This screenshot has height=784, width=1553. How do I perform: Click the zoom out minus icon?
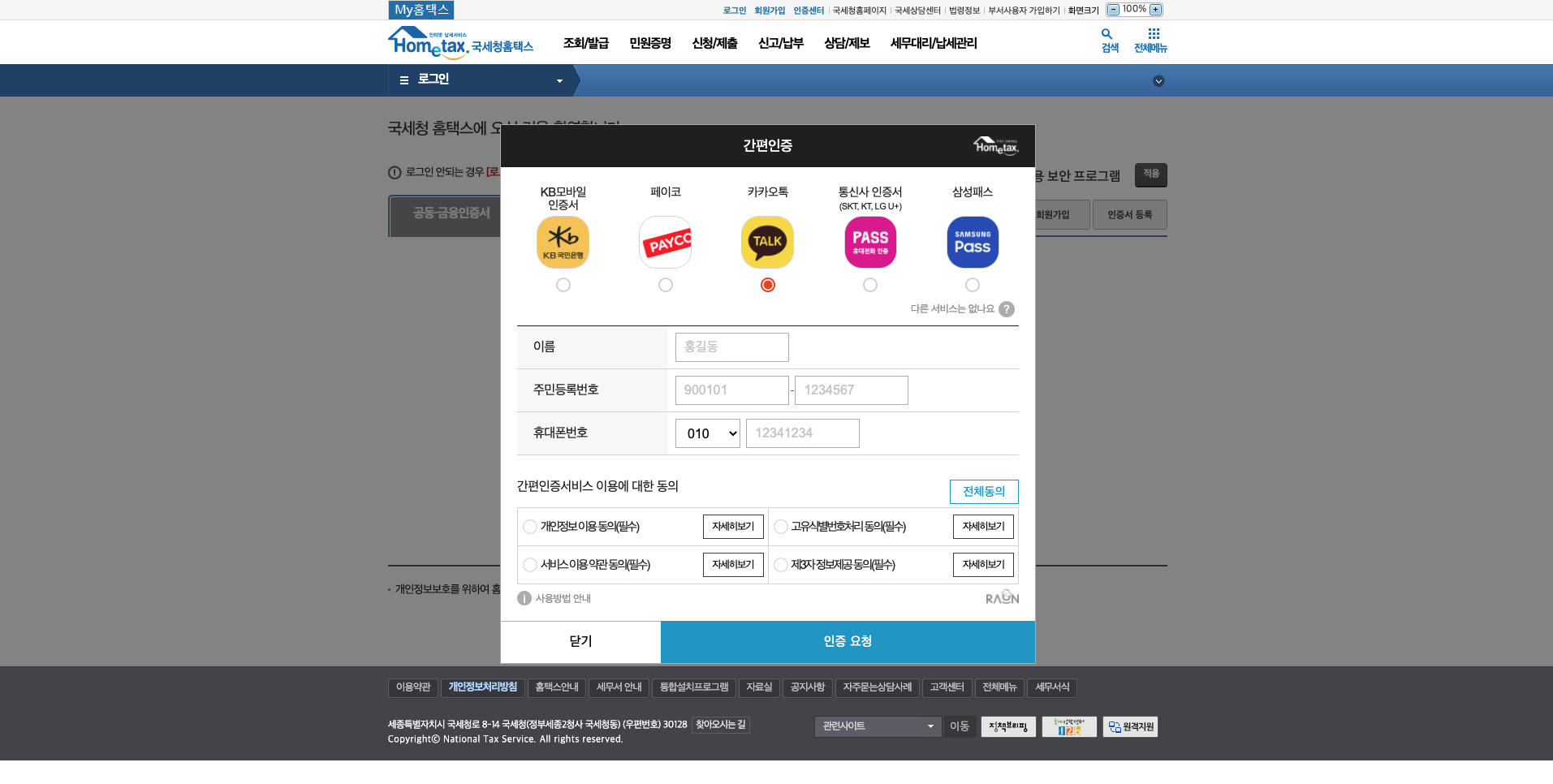point(1114,10)
